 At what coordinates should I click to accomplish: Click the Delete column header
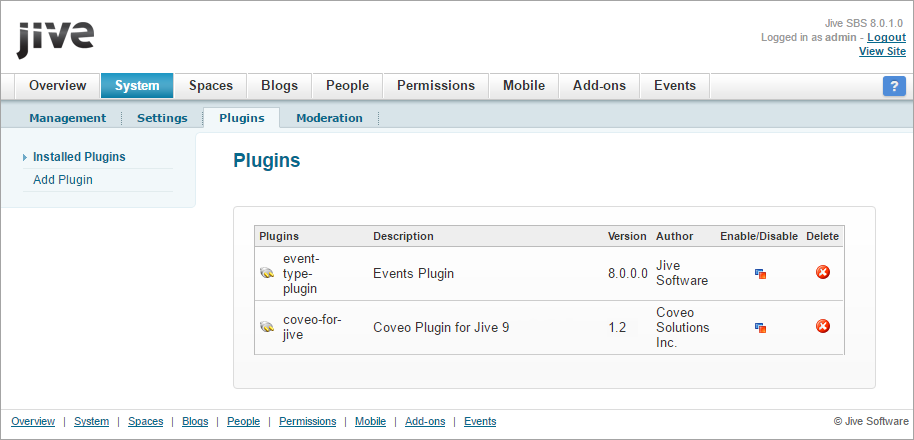(x=822, y=237)
